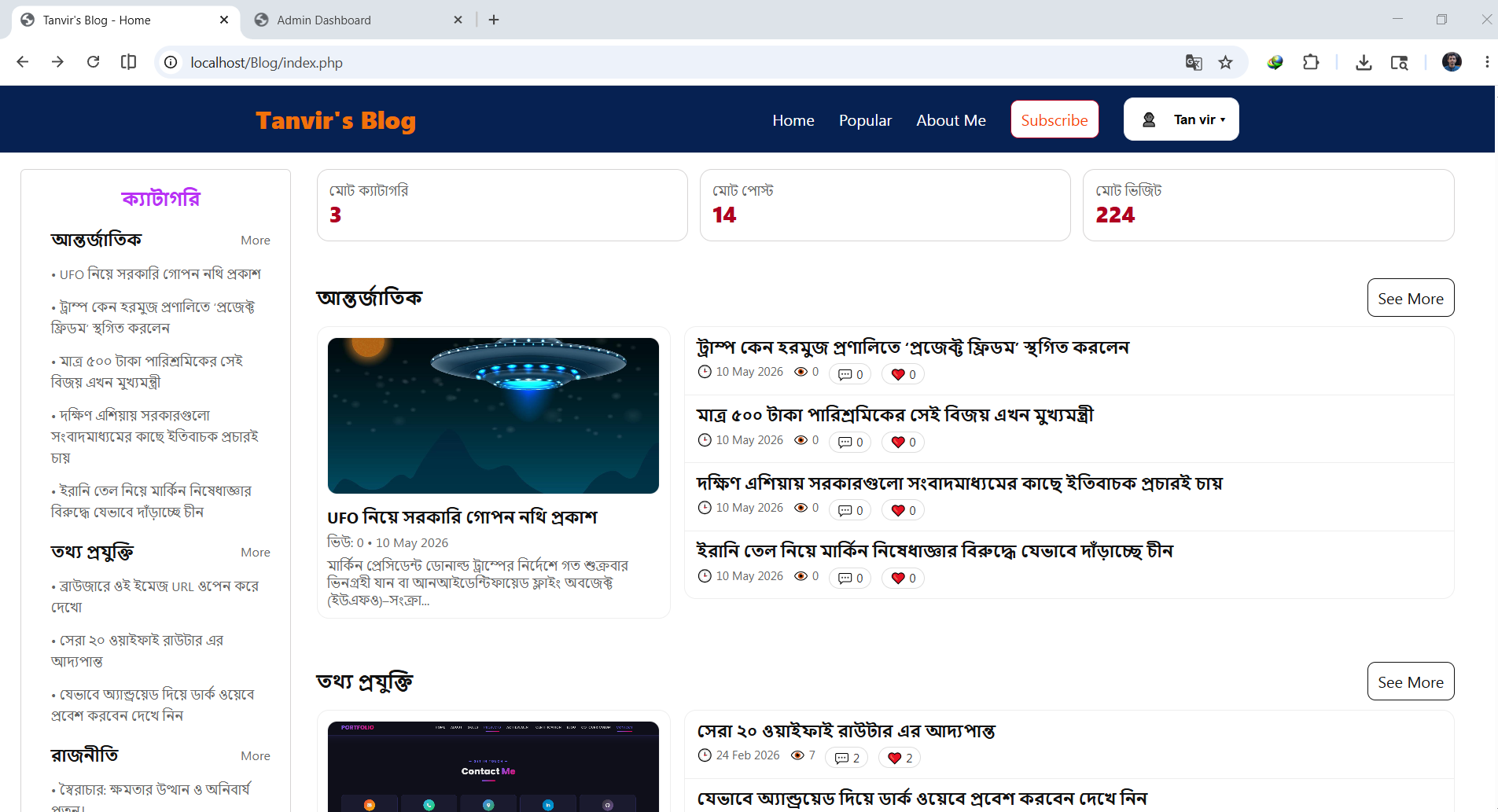The height and width of the screenshot is (812, 1498).
Task: Open a new browser tab
Action: tap(494, 20)
